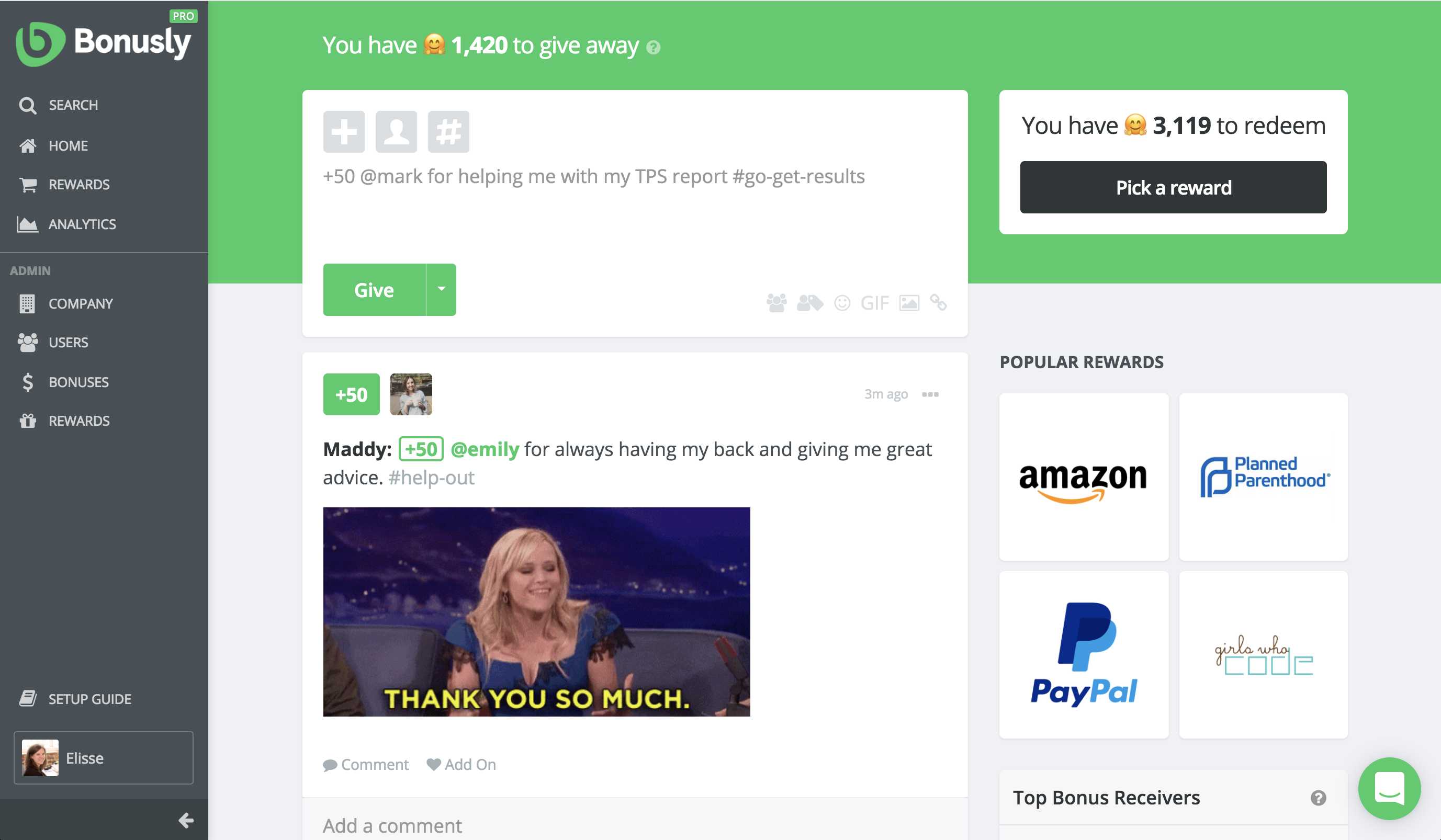Click the Pick a reward button
The image size is (1441, 840).
coord(1173,187)
